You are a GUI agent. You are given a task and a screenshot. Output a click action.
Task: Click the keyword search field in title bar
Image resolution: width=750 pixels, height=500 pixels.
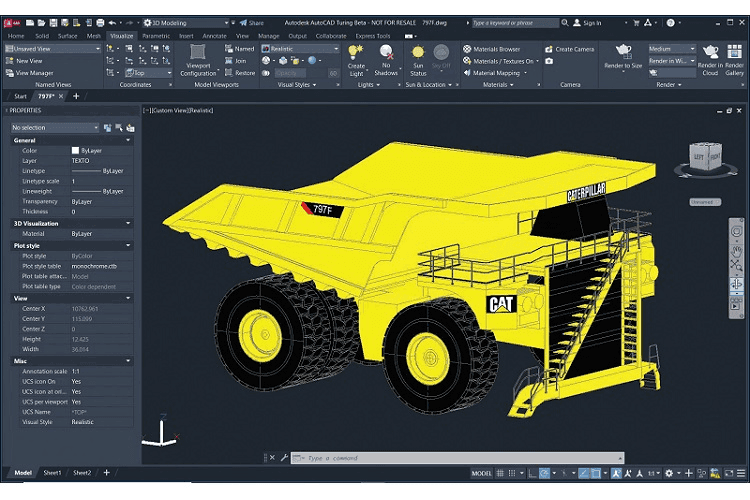515,22
